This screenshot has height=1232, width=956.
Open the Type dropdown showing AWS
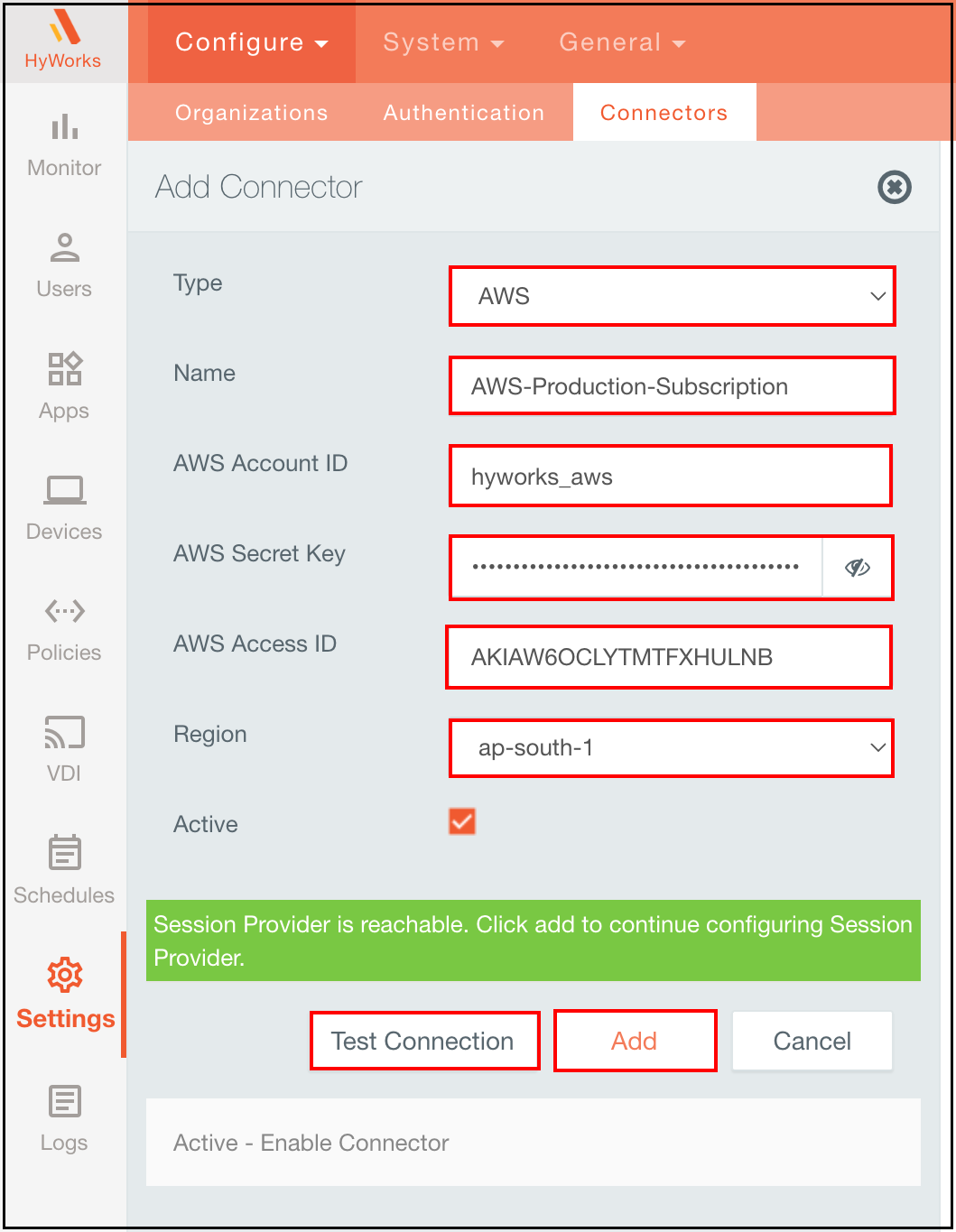[673, 296]
